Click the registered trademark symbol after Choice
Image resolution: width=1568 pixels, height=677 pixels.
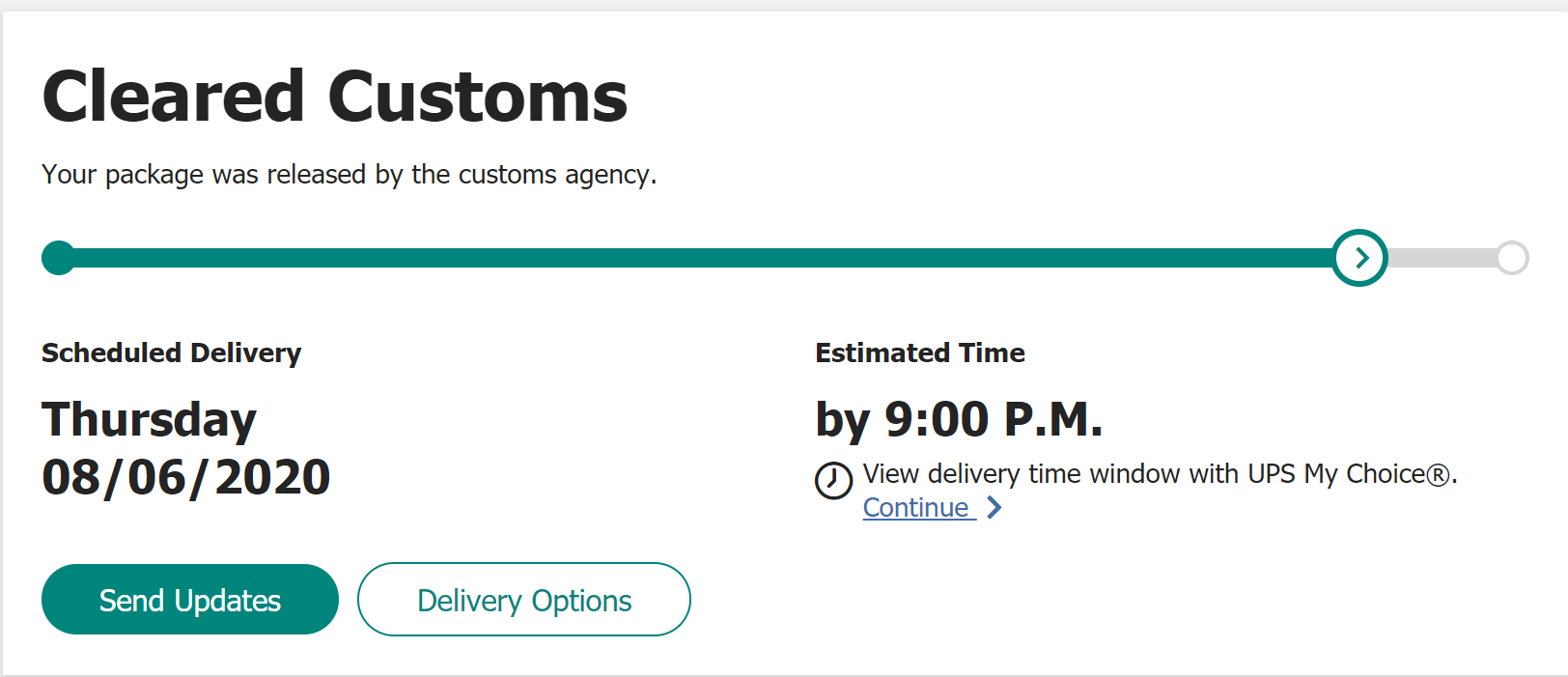click(1439, 475)
